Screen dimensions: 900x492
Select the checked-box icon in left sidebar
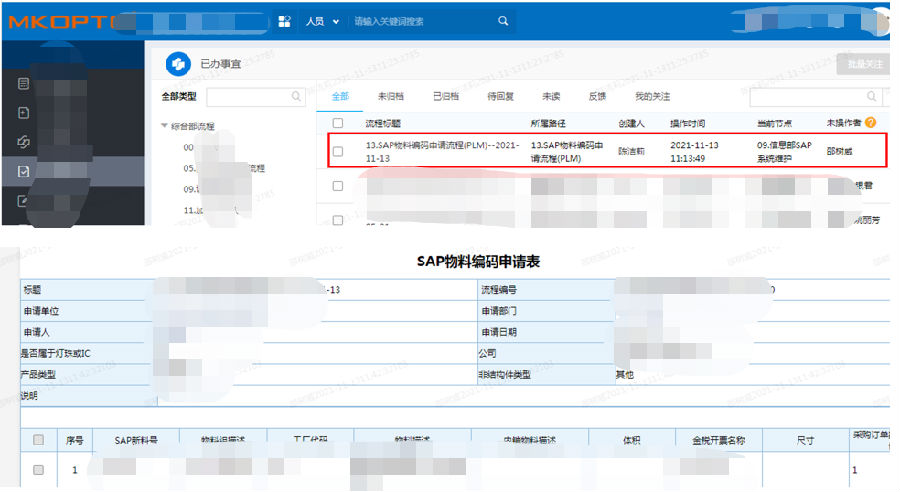point(23,171)
